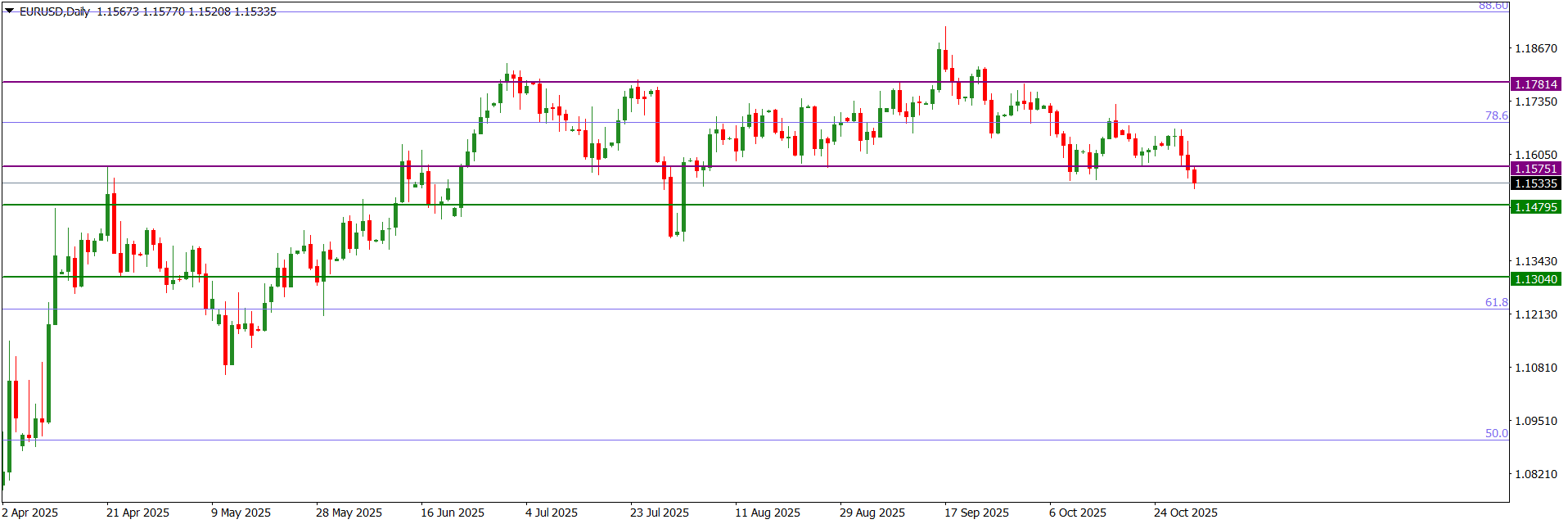
Task: Click the 17 Sep 2025 date on time axis
Action: click(976, 513)
